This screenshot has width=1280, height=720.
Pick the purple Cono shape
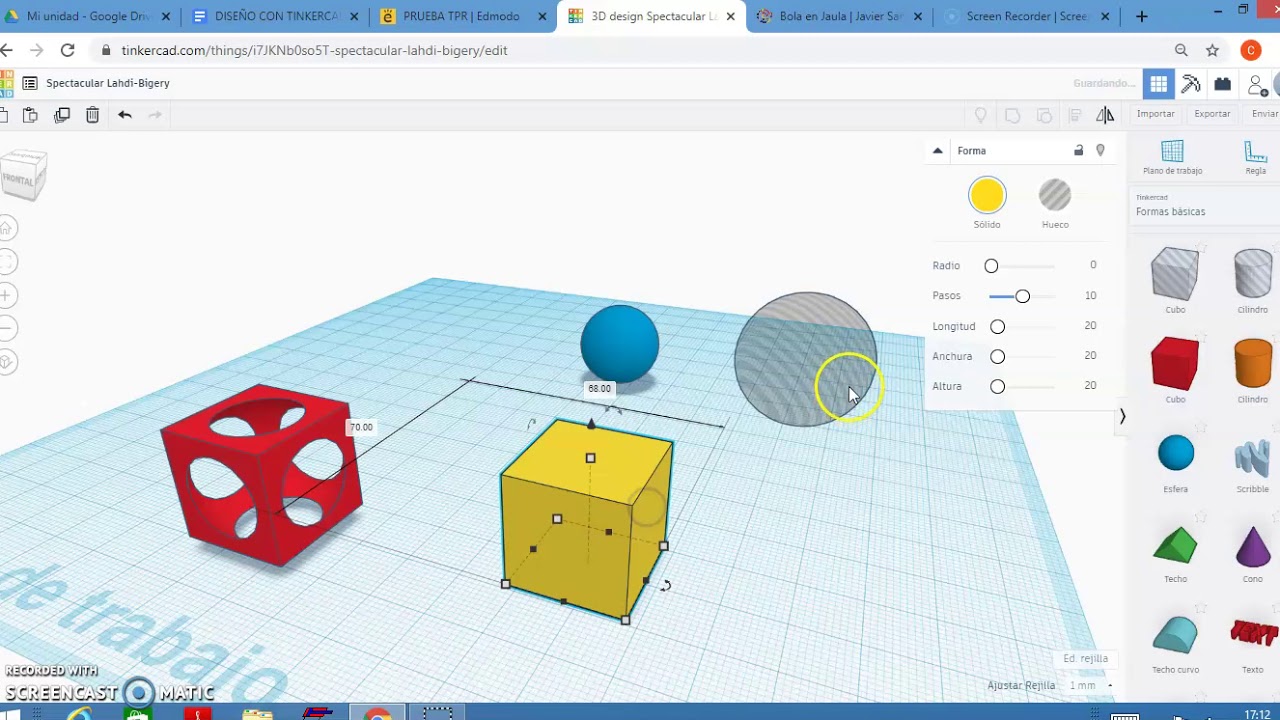pos(1252,546)
